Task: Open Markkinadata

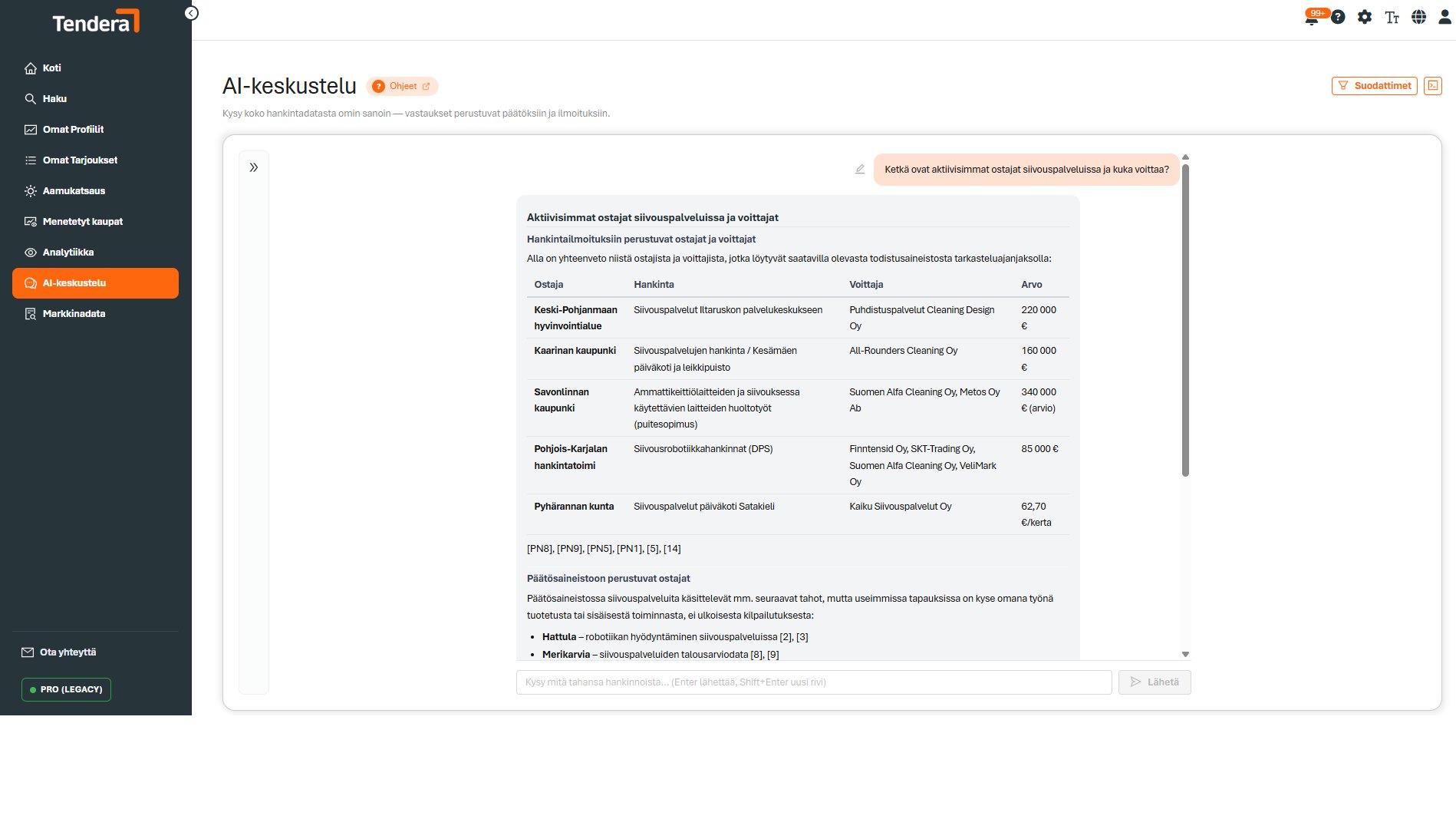Action: [95, 314]
